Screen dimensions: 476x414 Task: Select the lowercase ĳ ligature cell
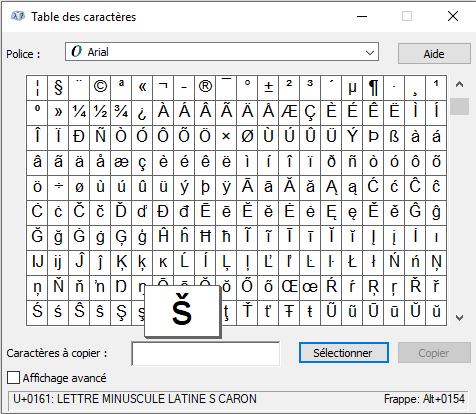[x=58, y=263]
